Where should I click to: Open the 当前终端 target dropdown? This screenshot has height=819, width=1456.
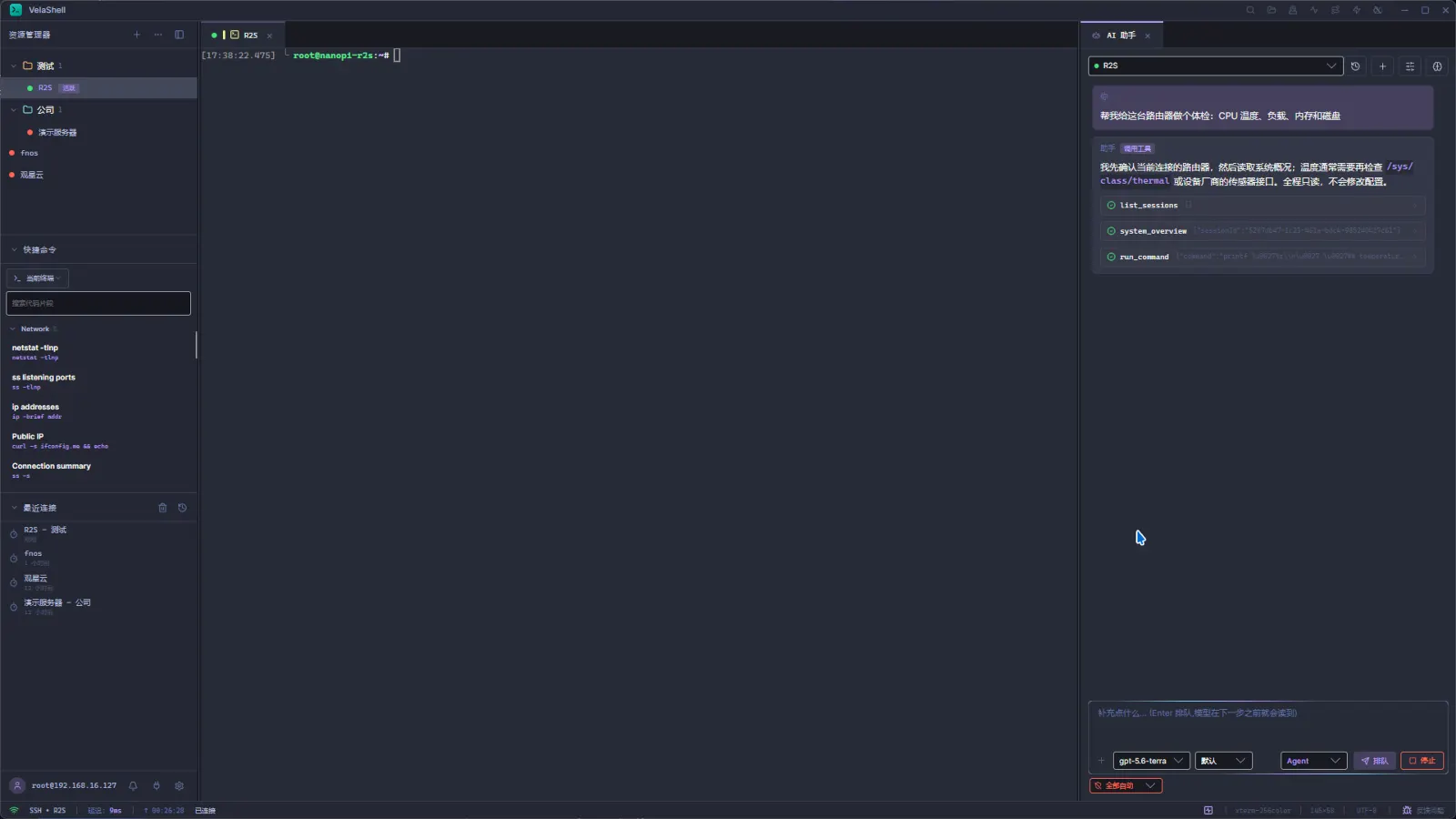[37, 278]
